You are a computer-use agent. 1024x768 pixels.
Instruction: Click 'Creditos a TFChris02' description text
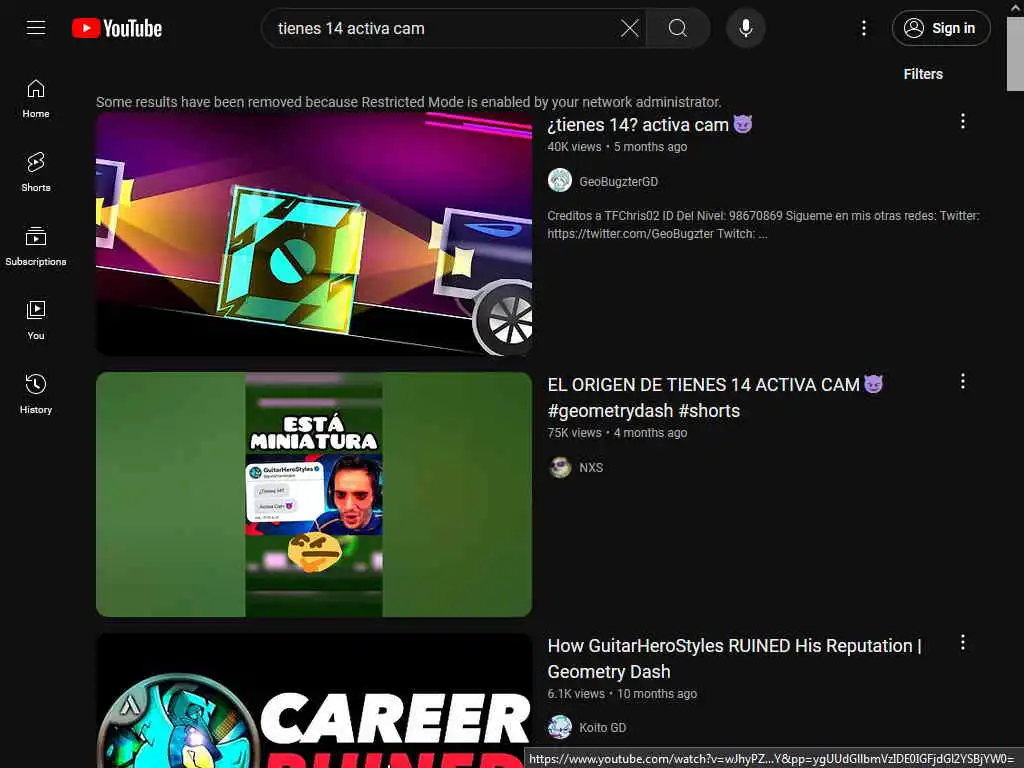point(763,225)
